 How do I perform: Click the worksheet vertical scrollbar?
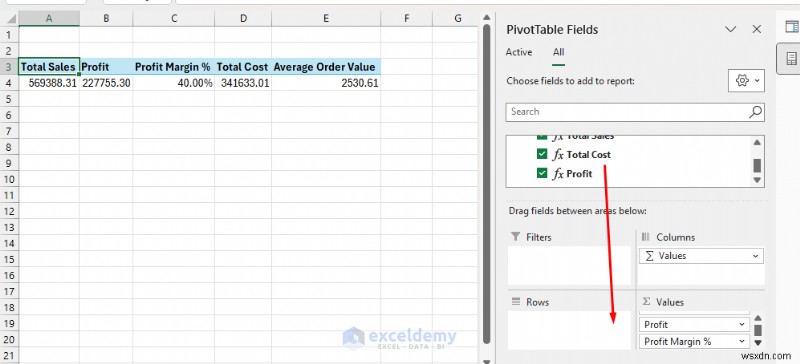486,184
